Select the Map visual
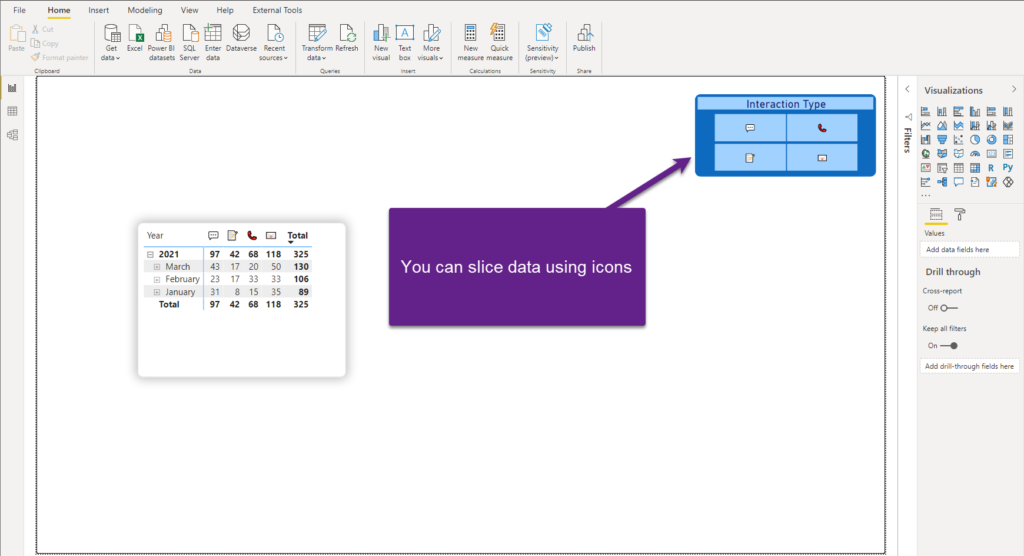The image size is (1024, 556). [x=925, y=154]
